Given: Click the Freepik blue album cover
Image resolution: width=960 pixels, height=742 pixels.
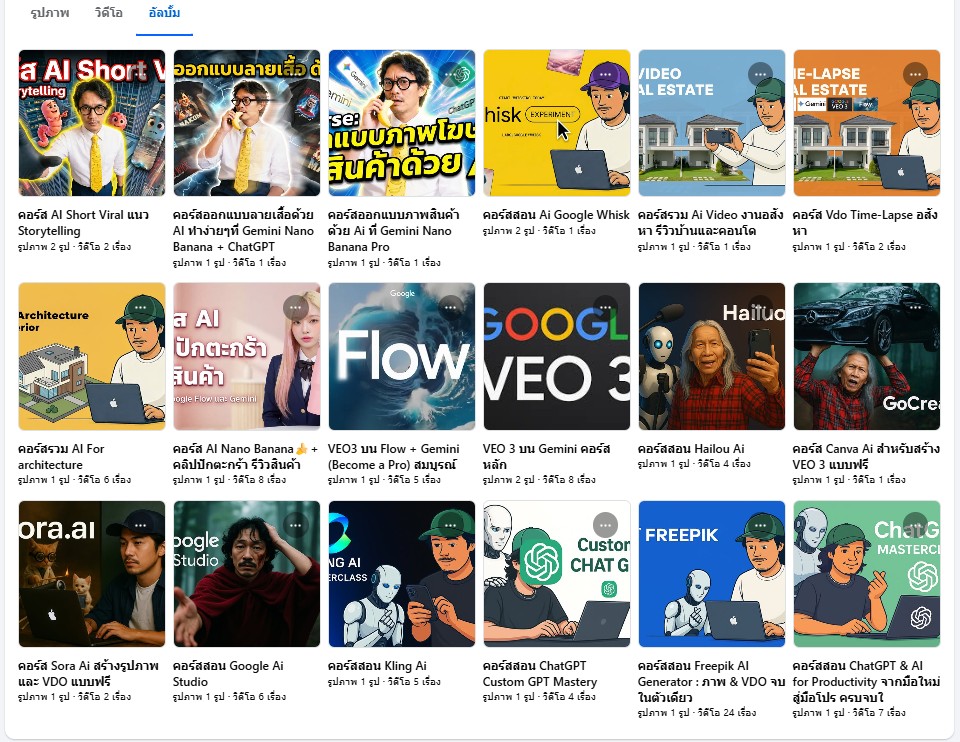Looking at the screenshot, I should [711, 574].
